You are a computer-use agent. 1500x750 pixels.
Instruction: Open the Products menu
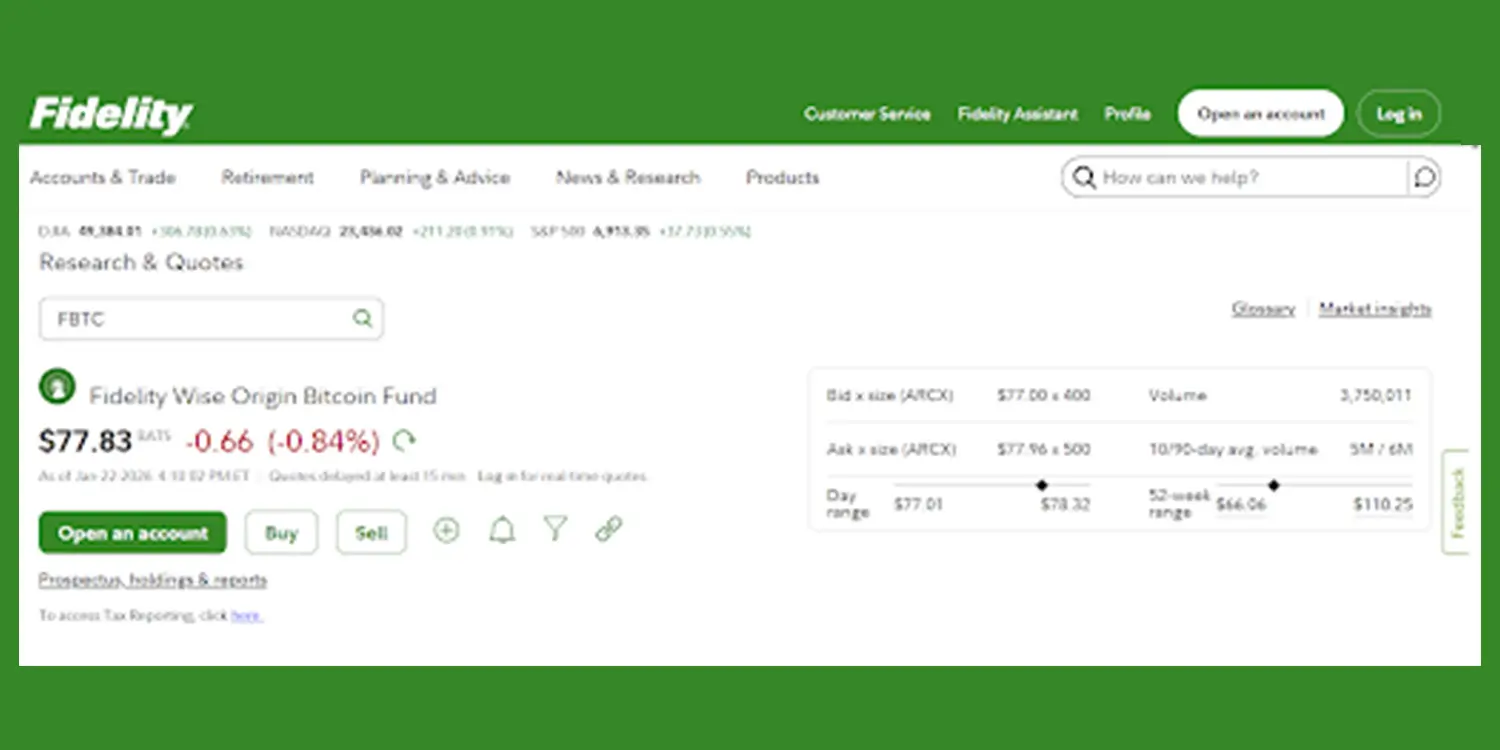click(782, 178)
